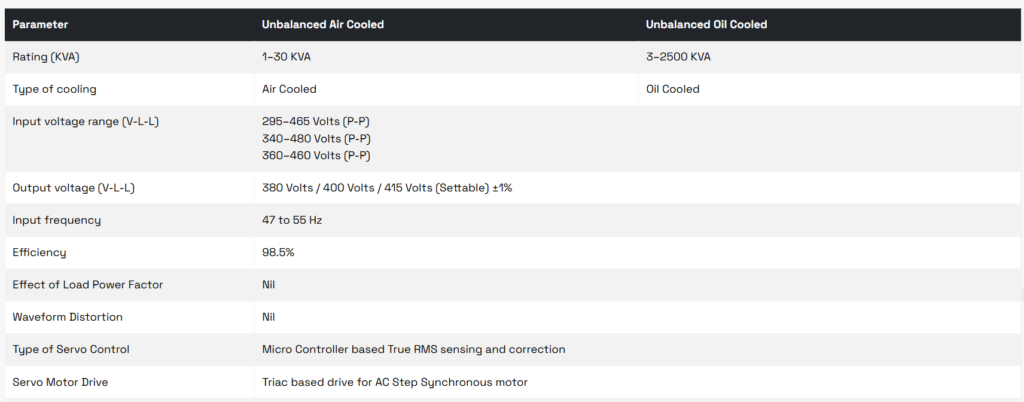
Task: Select the Input voltage range (V-L-L) label
Action: [x=85, y=121]
